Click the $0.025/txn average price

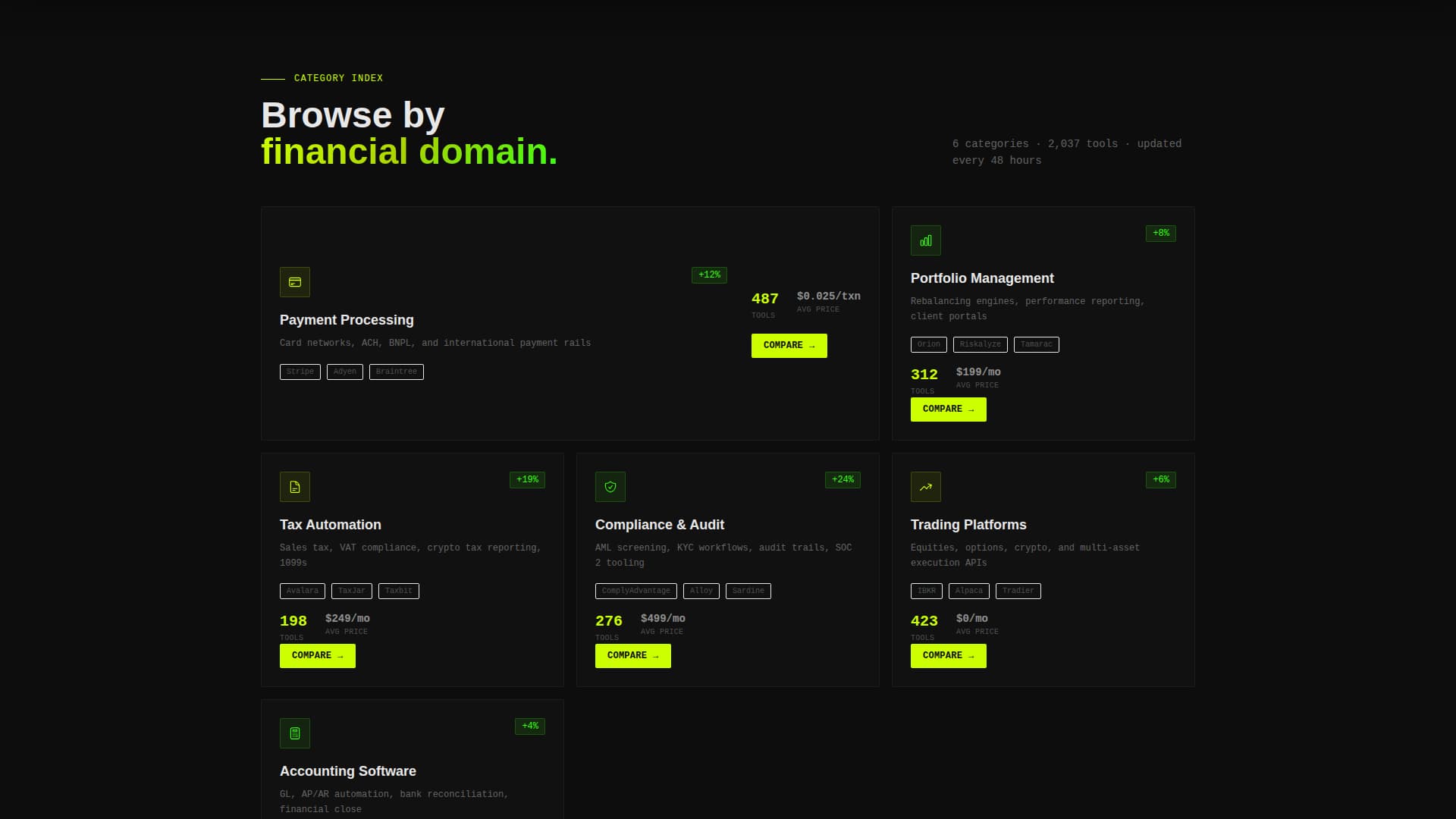[x=829, y=297]
